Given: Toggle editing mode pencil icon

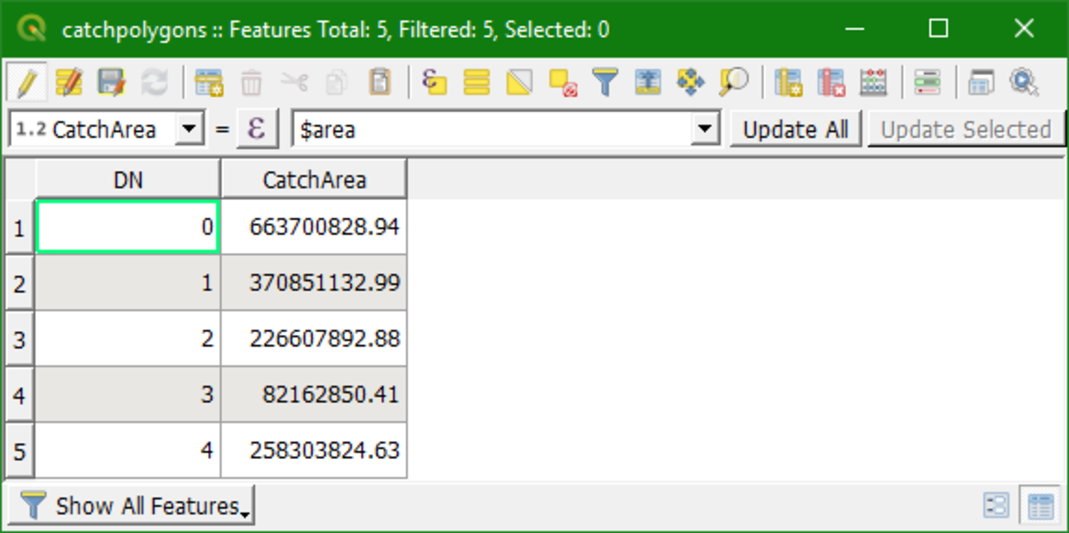Looking at the screenshot, I should (26, 83).
